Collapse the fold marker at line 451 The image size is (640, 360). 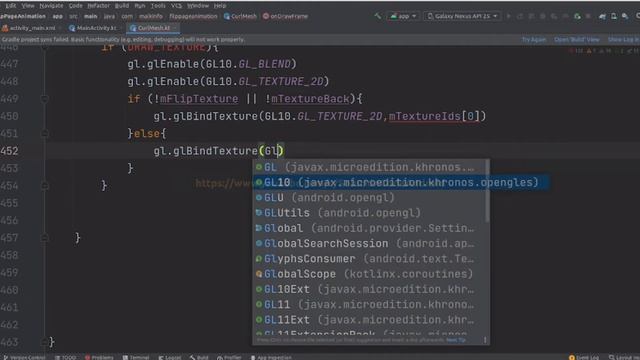[x=44, y=133]
